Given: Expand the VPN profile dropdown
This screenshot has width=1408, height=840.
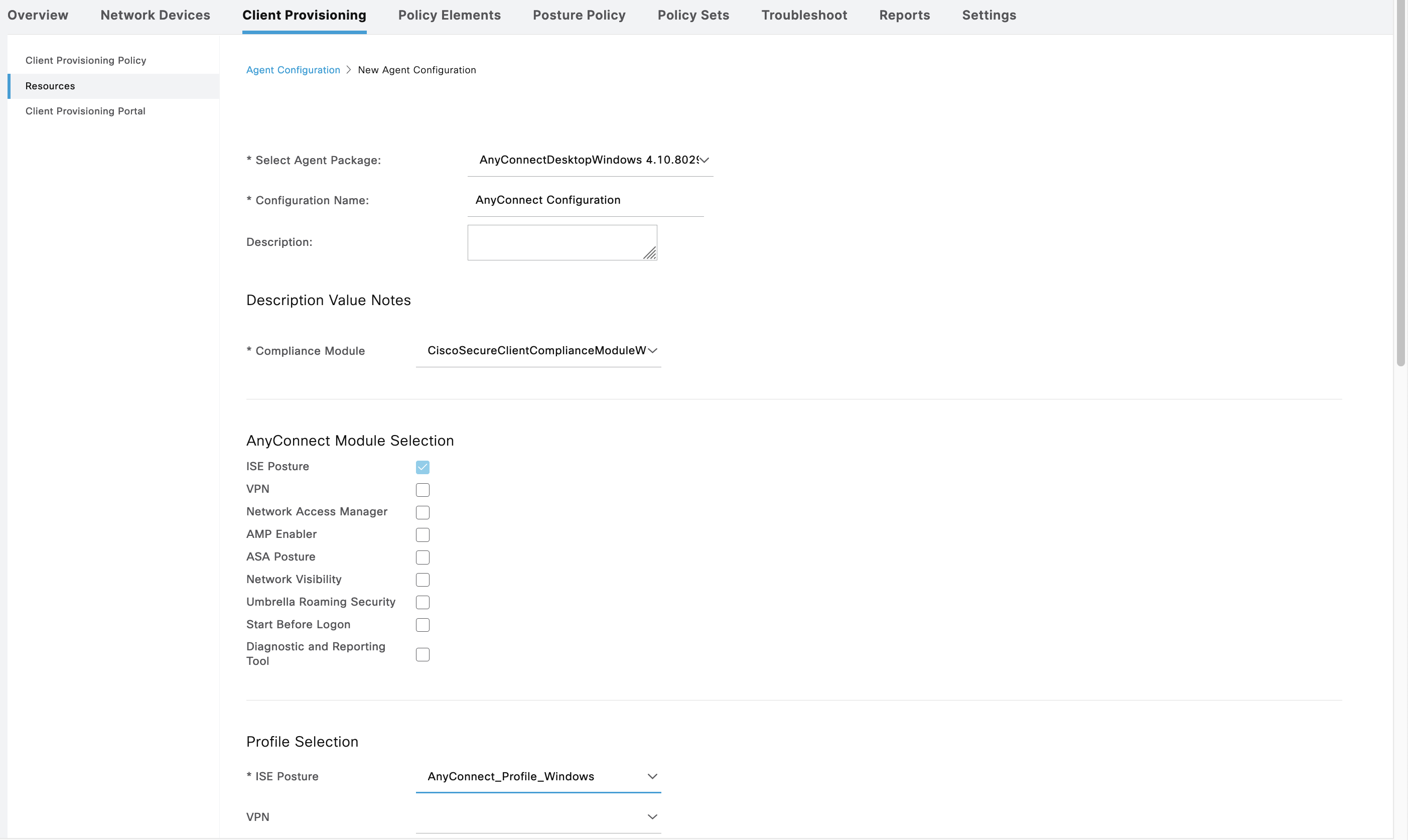Looking at the screenshot, I should pos(537,817).
